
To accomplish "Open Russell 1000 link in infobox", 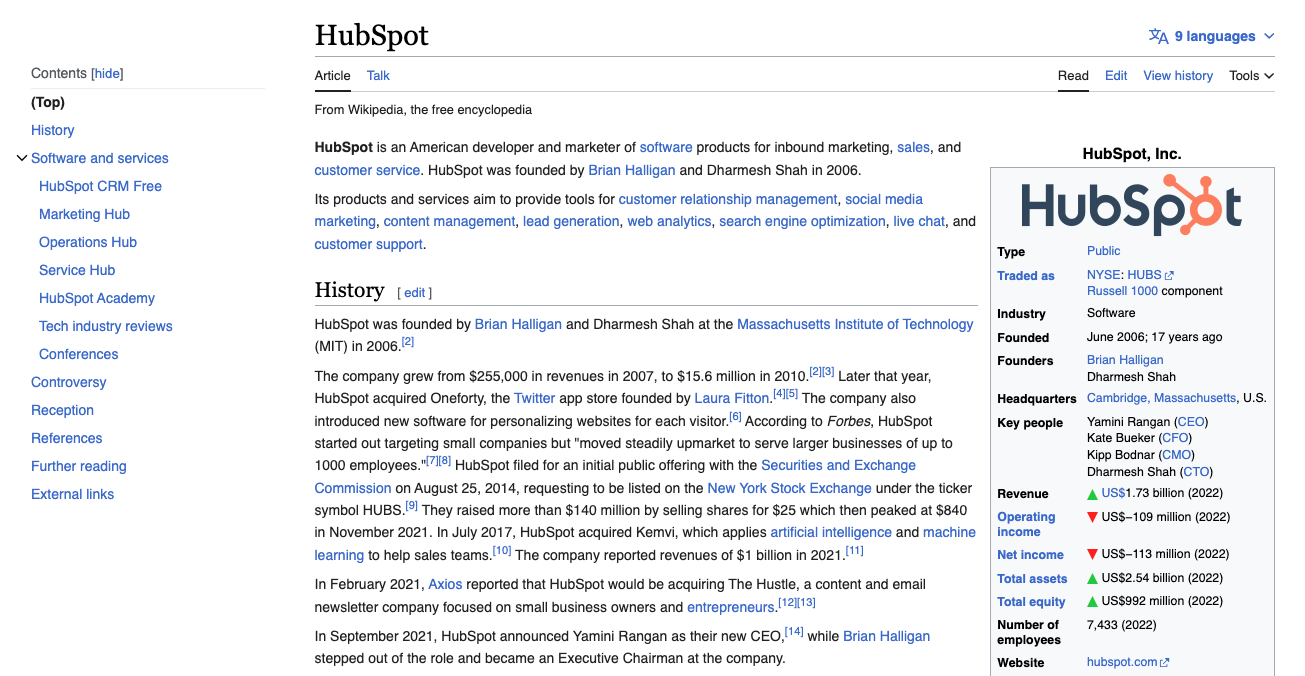I will (1122, 291).
